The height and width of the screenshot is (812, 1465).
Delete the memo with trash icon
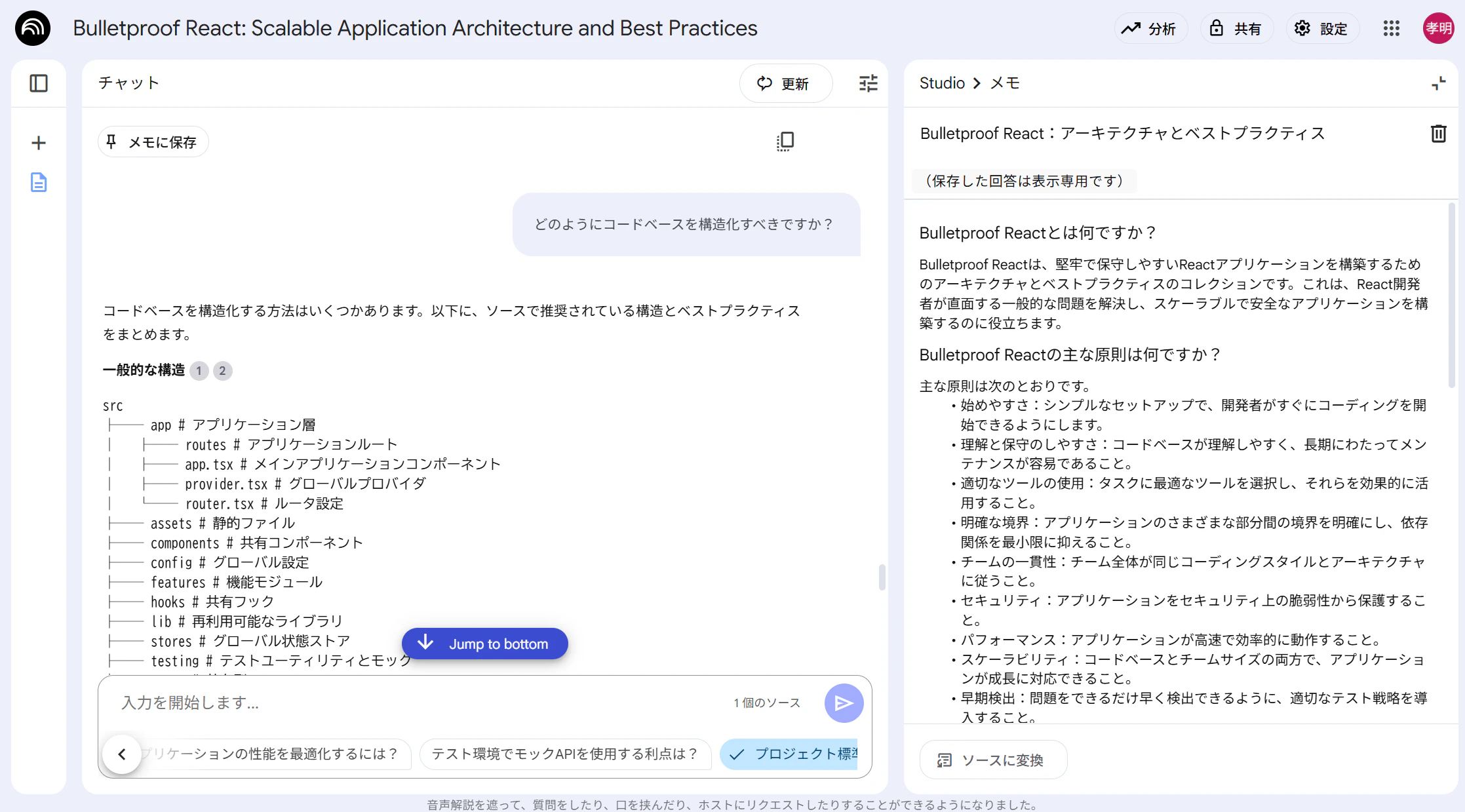point(1439,134)
